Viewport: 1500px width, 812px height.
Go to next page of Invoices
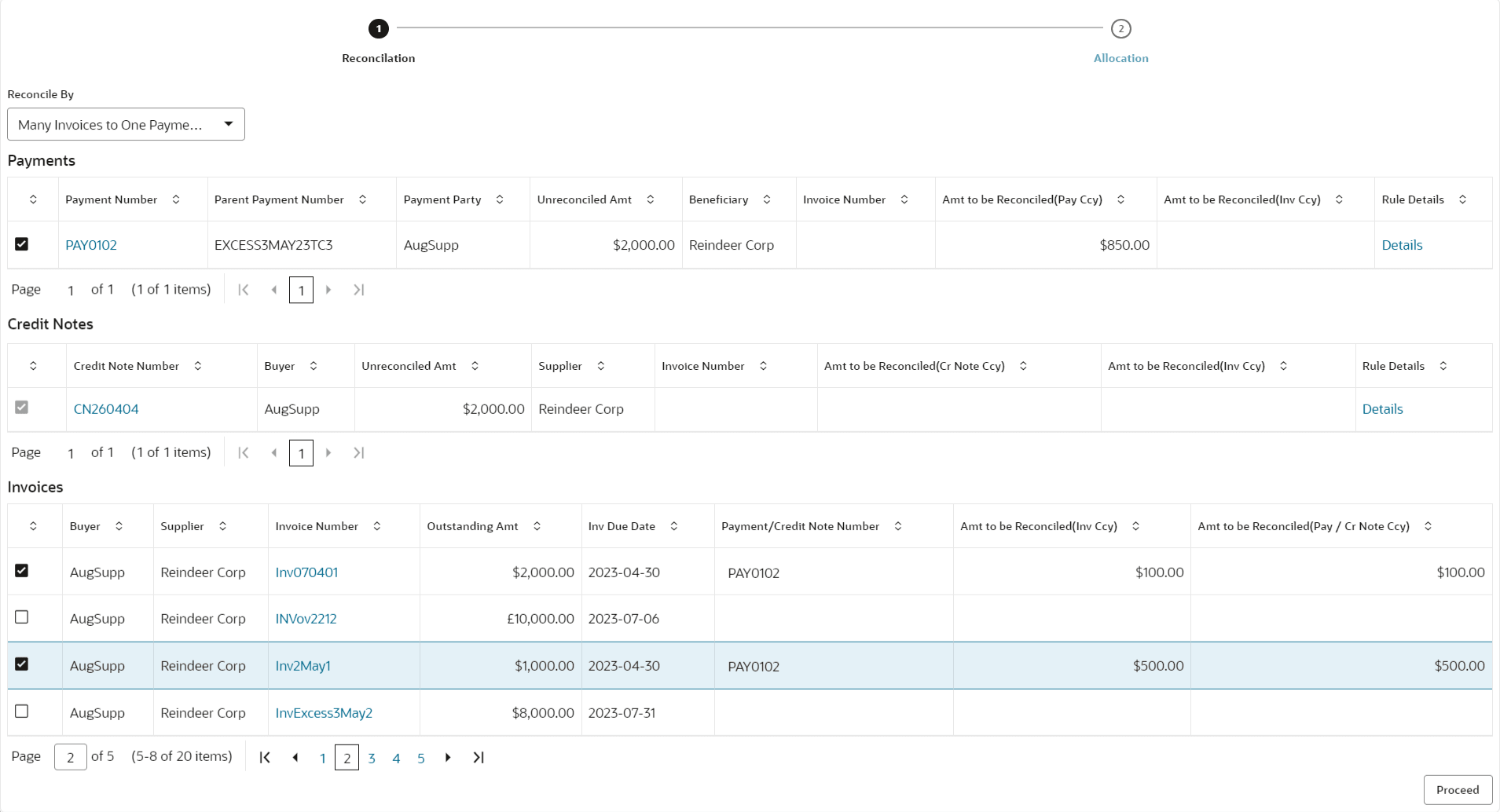(448, 758)
